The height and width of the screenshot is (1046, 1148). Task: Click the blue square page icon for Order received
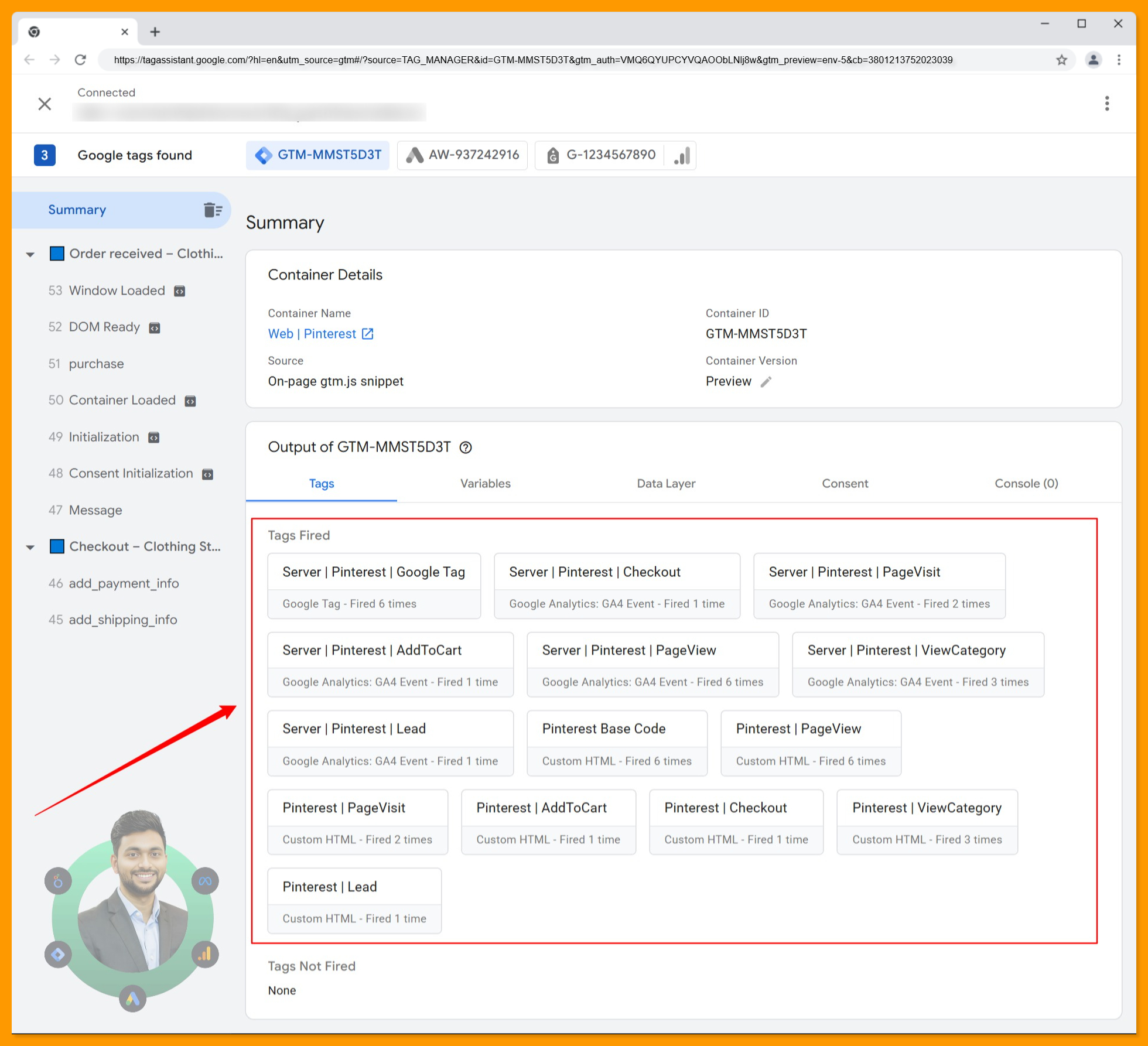57,254
